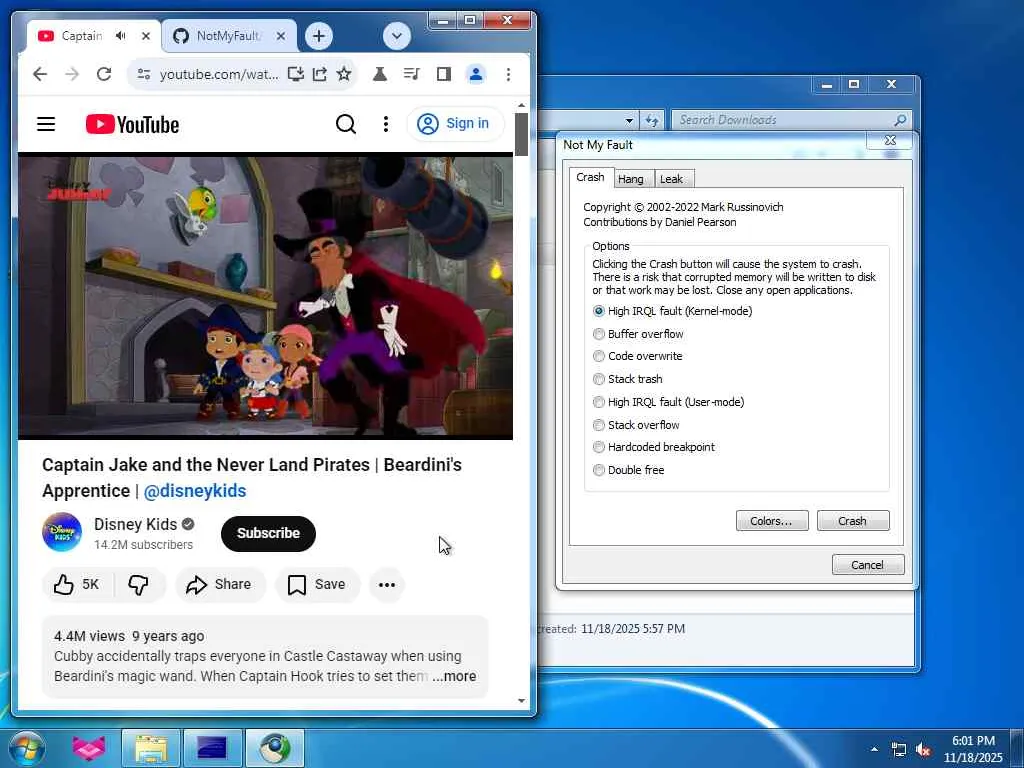Select Hardcoded breakpoint option
Viewport: 1024px width, 768px height.
tap(654, 447)
